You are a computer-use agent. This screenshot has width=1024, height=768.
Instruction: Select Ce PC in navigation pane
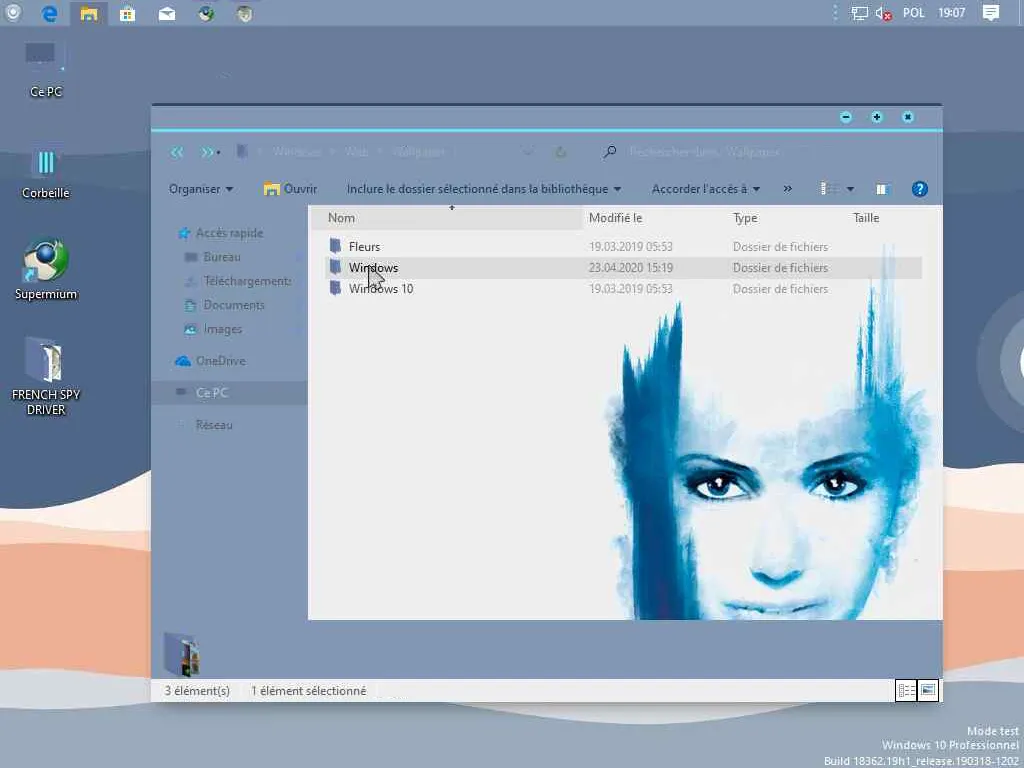(x=229, y=392)
